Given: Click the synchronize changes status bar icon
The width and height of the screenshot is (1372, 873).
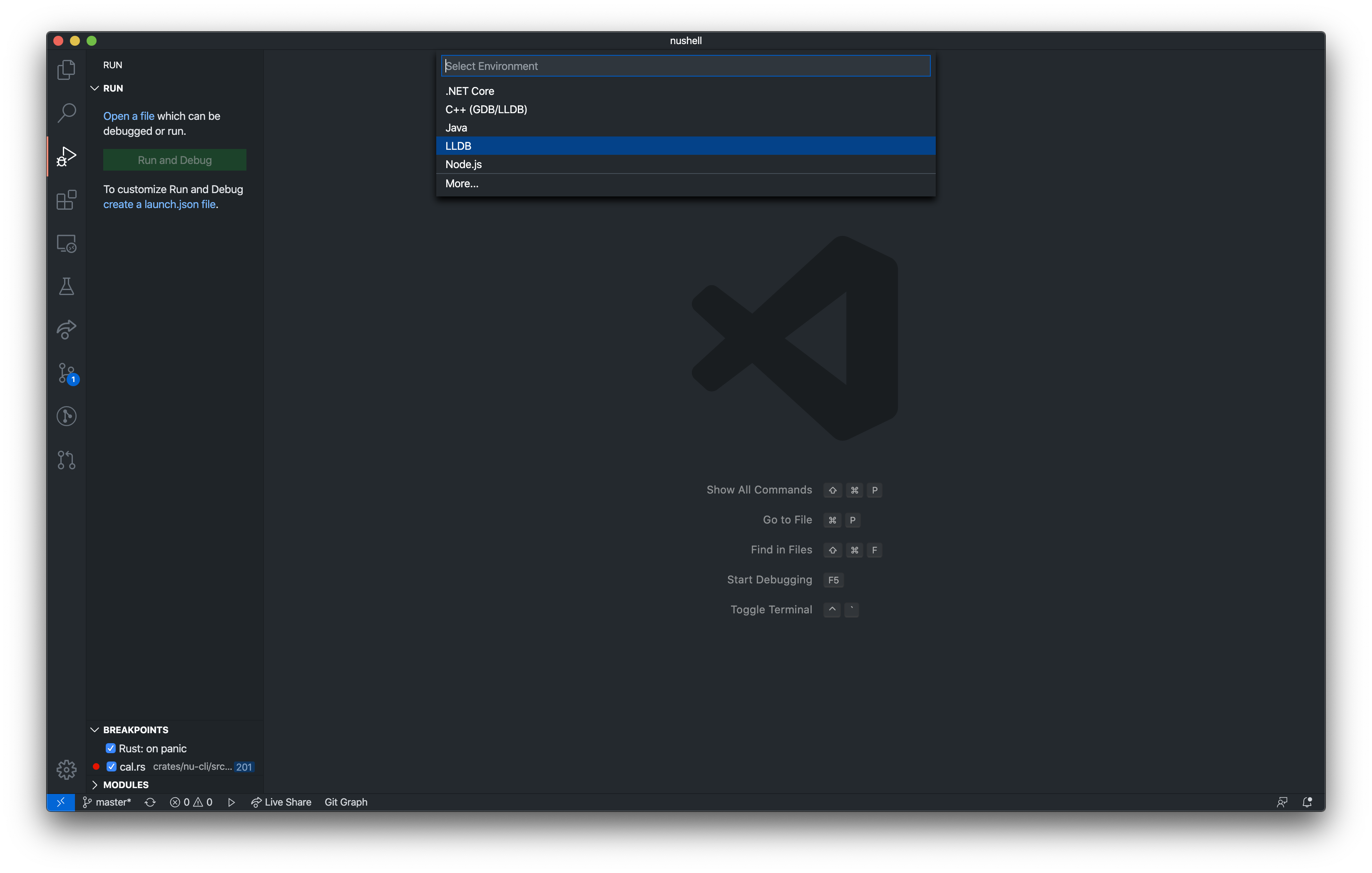Looking at the screenshot, I should pyautogui.click(x=150, y=802).
